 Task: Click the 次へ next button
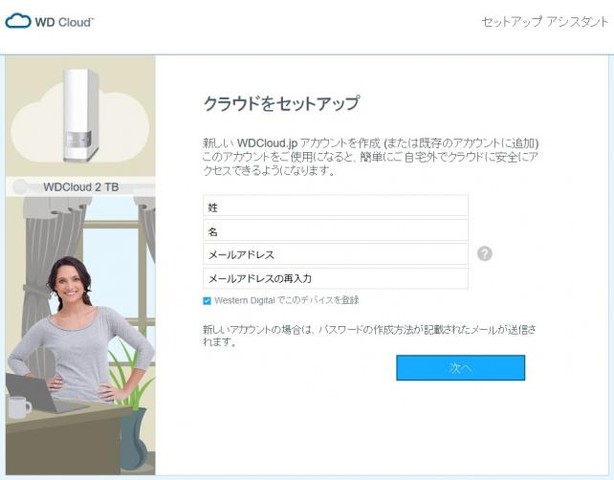pos(460,368)
